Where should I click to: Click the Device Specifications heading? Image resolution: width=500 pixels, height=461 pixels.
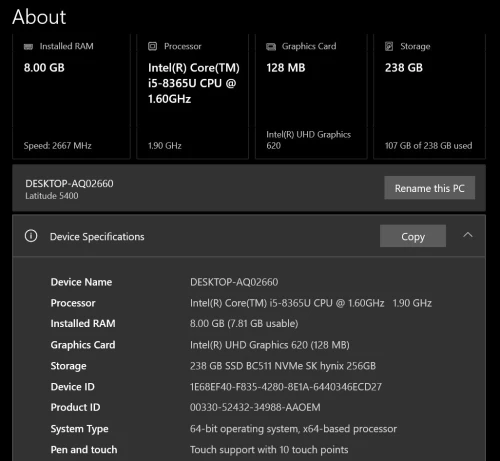coord(97,237)
